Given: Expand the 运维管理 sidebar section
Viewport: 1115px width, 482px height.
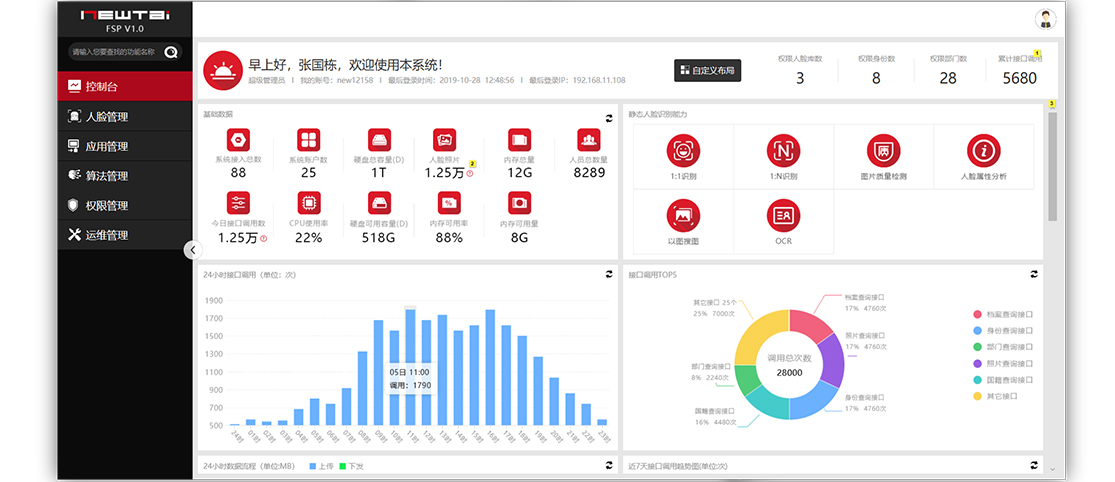Looking at the screenshot, I should pos(106,235).
